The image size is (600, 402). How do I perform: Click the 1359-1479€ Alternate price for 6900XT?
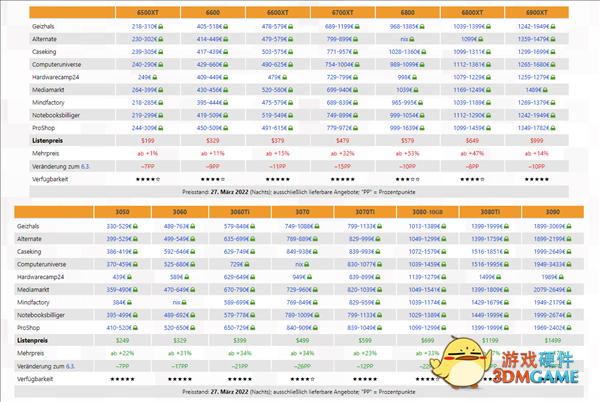(x=534, y=39)
